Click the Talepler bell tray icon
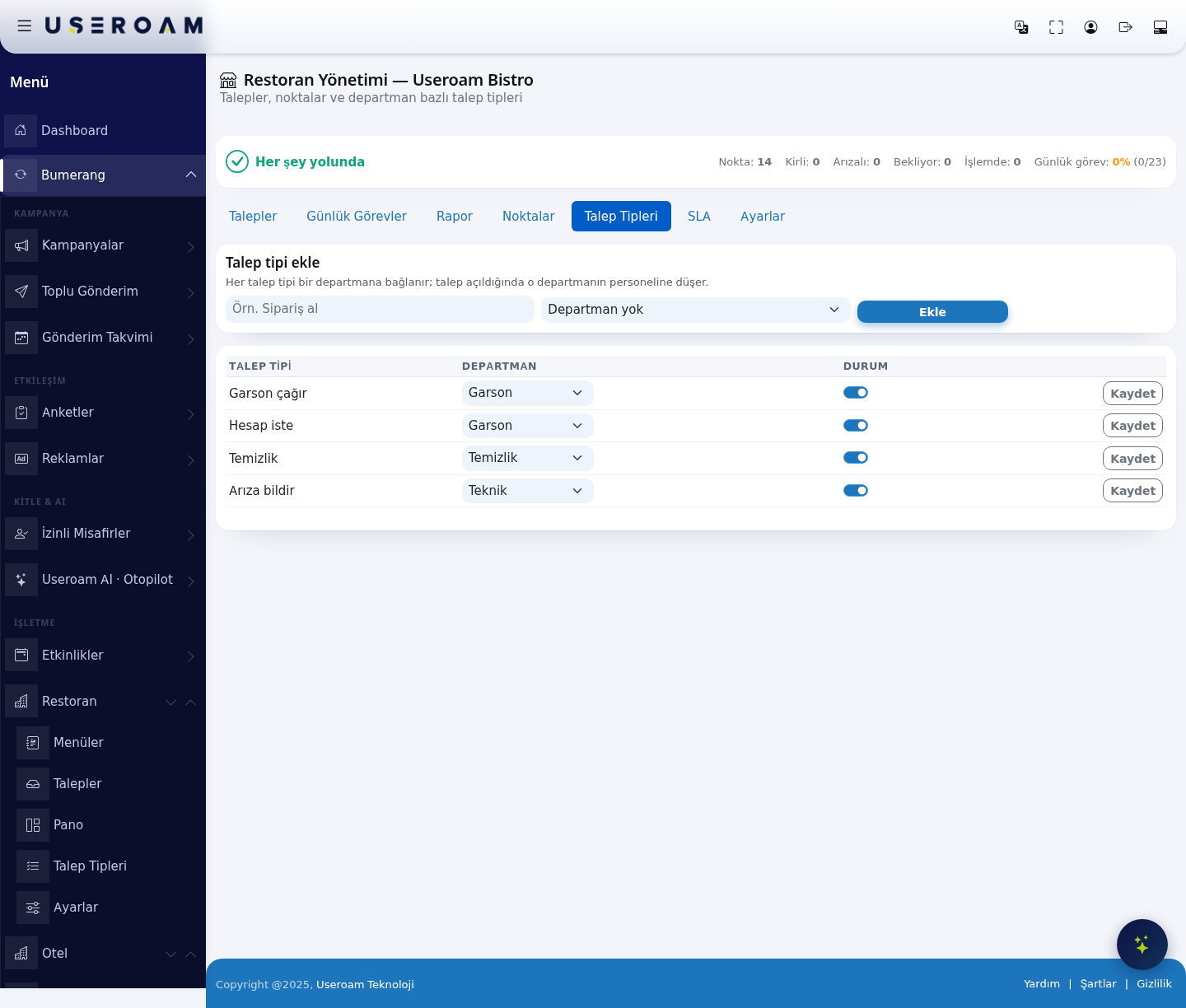 click(x=33, y=784)
